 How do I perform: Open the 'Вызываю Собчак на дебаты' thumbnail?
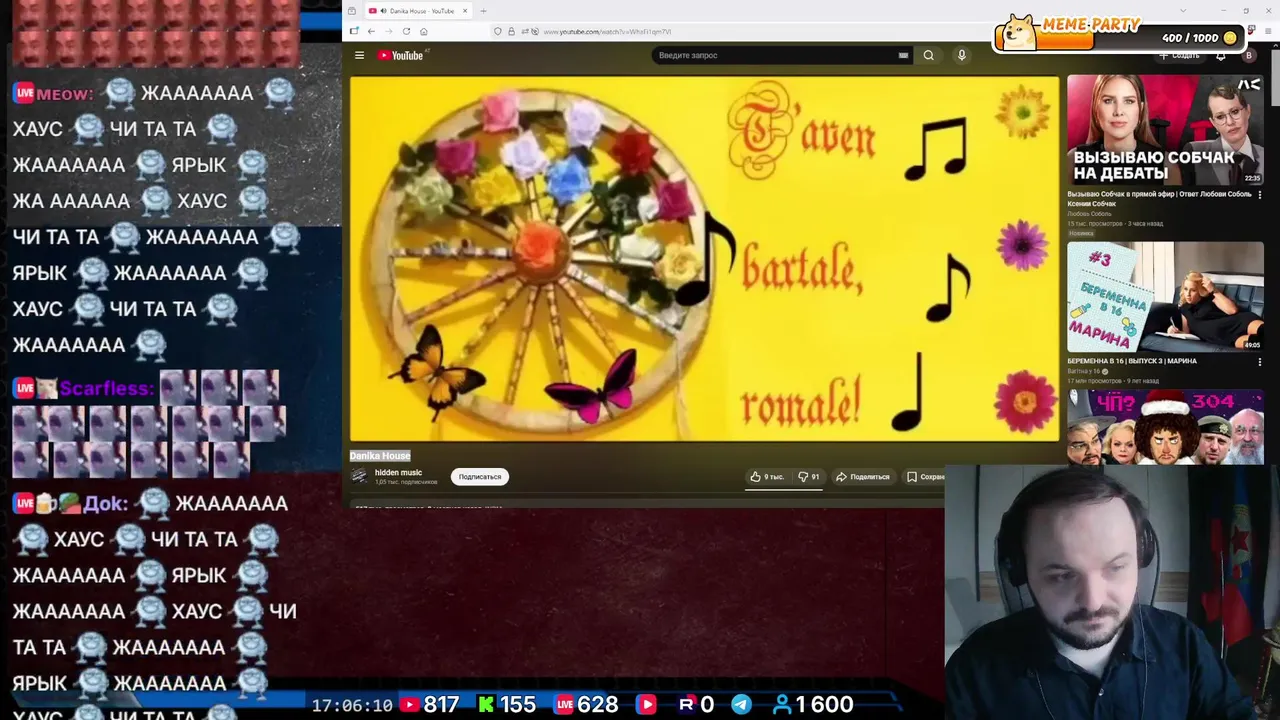point(1165,129)
